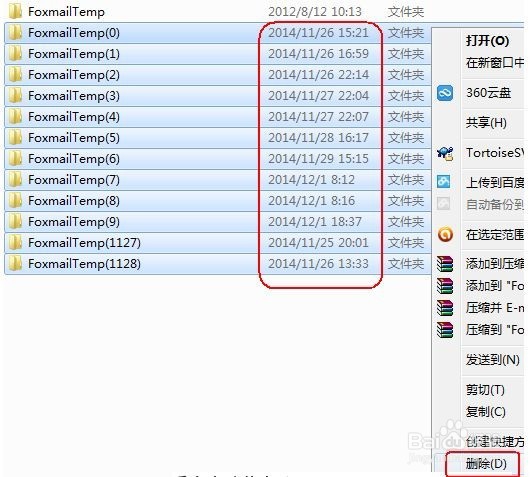Image resolution: width=532 pixels, height=477 pixels.
Task: Open the 发送到(N) submenu
Action: (x=492, y=359)
